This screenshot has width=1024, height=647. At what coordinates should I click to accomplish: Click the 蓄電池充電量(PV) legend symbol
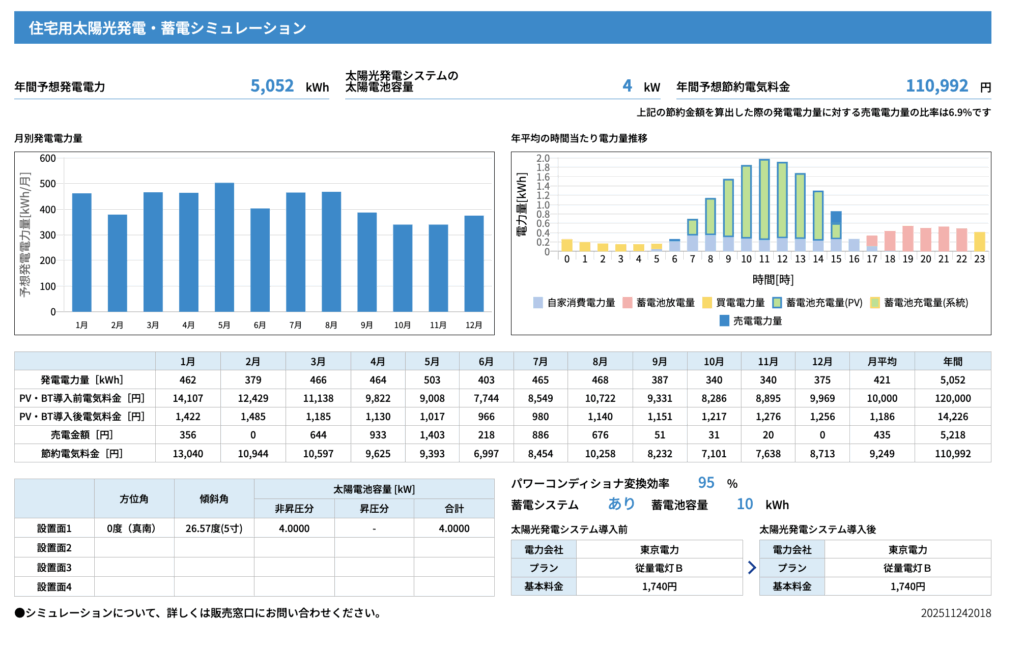(776, 302)
